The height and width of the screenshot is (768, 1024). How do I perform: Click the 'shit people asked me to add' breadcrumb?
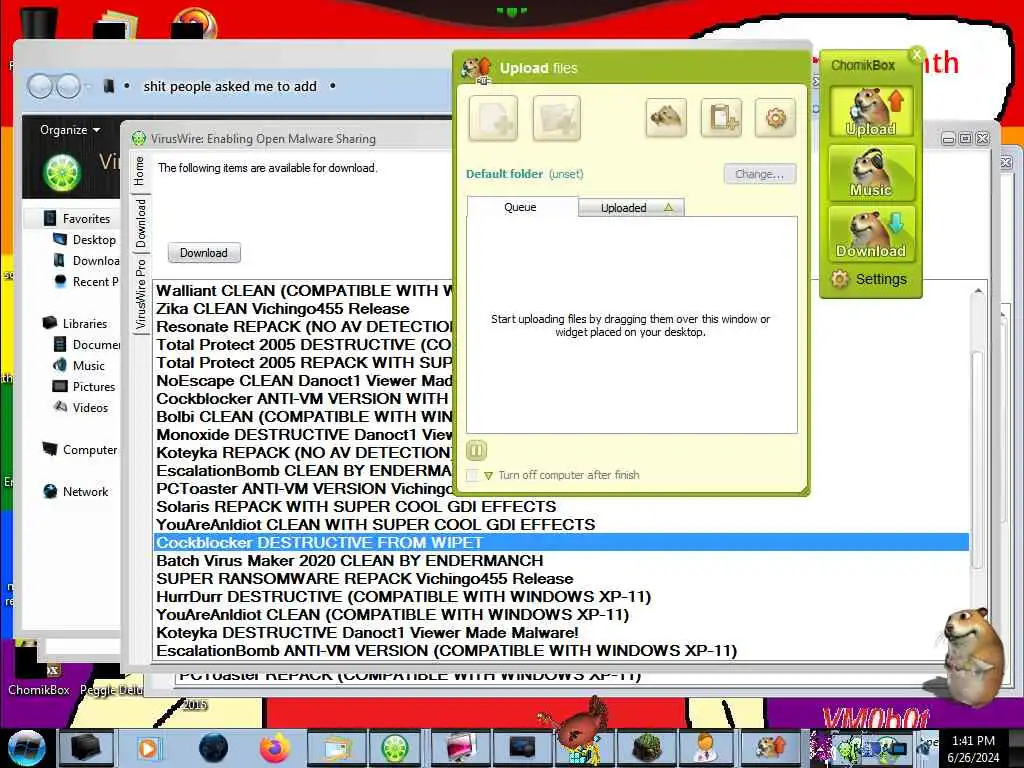[230, 86]
